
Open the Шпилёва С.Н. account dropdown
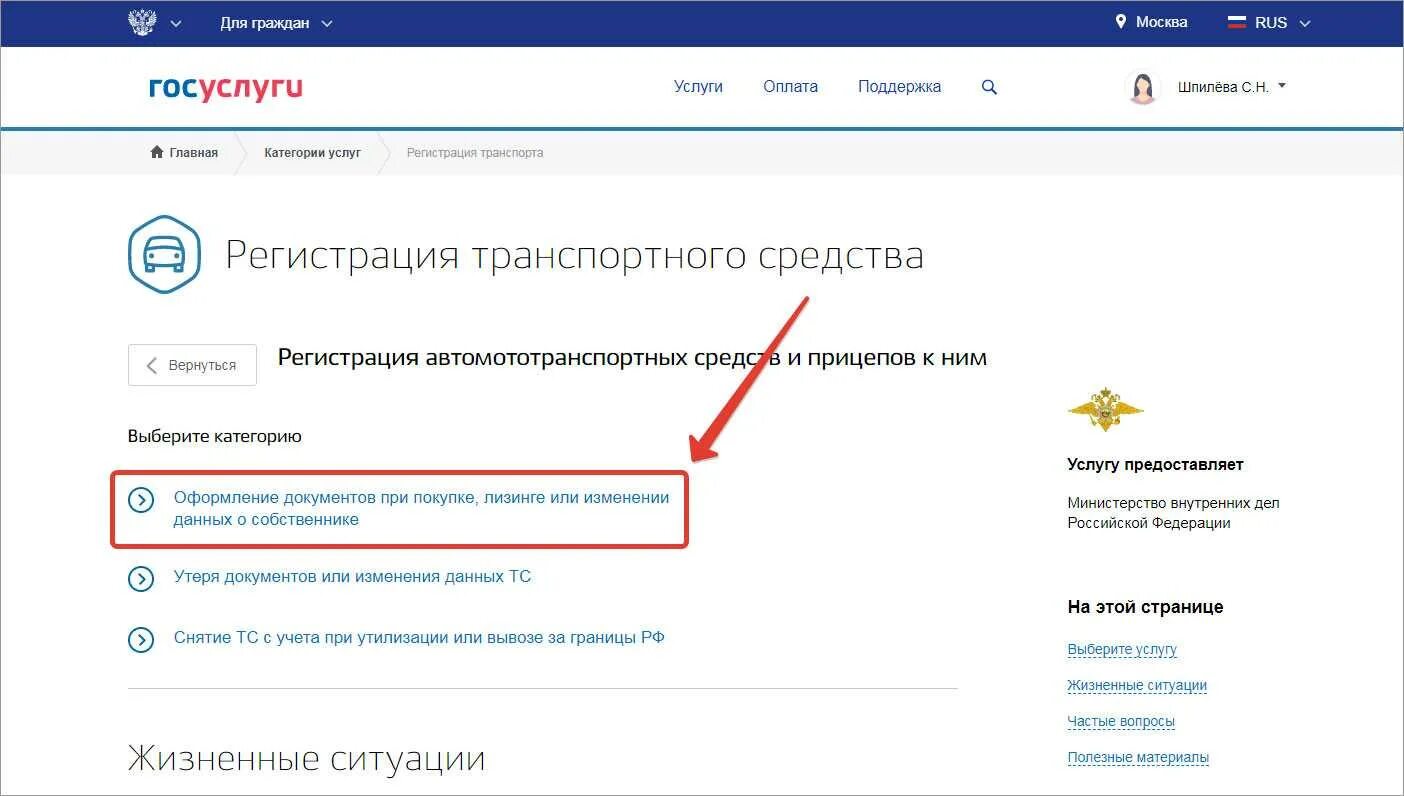1232,87
